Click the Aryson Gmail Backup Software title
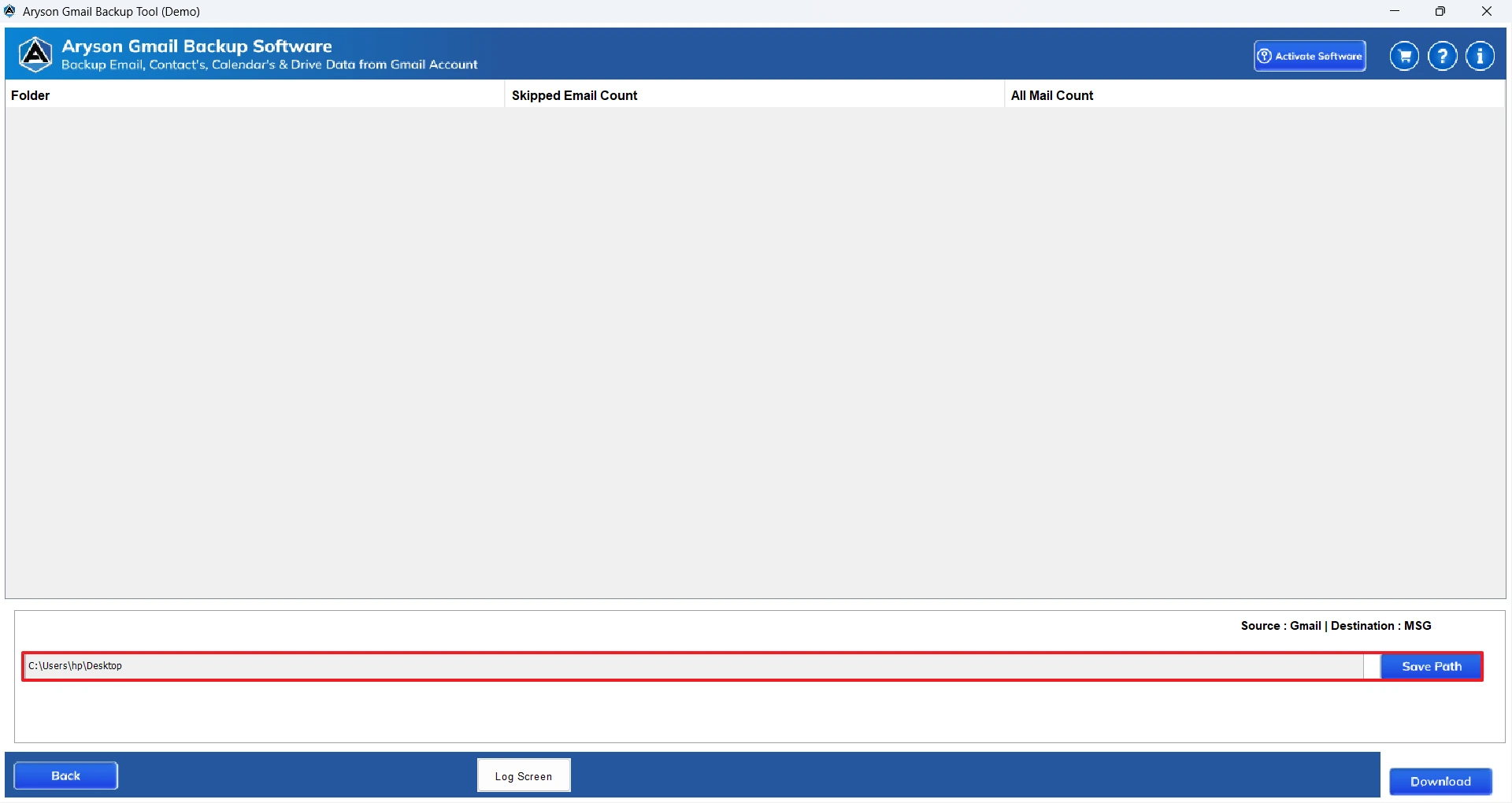 (x=197, y=46)
